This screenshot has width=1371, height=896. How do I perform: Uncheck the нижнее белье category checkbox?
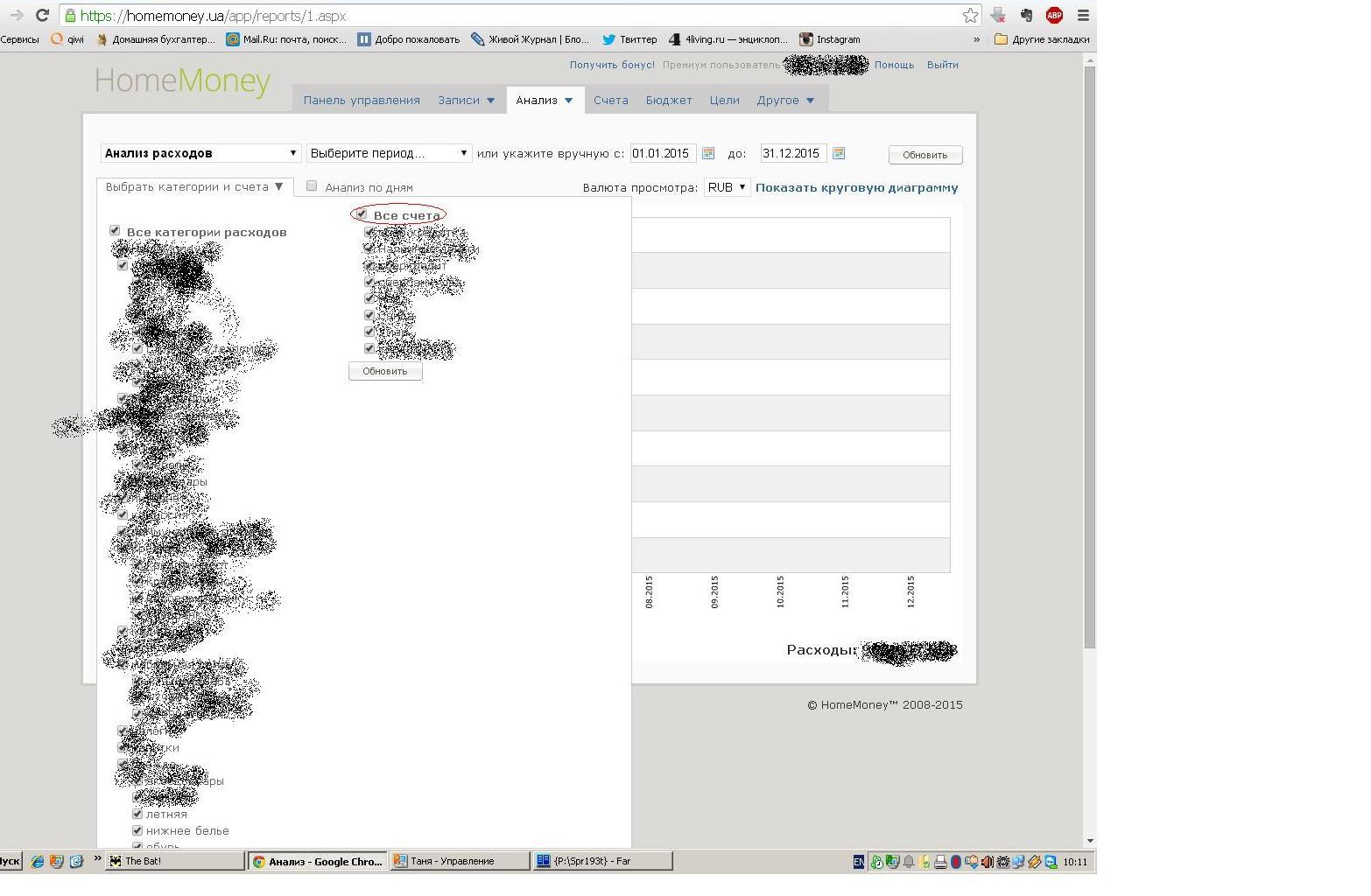pyautogui.click(x=137, y=830)
